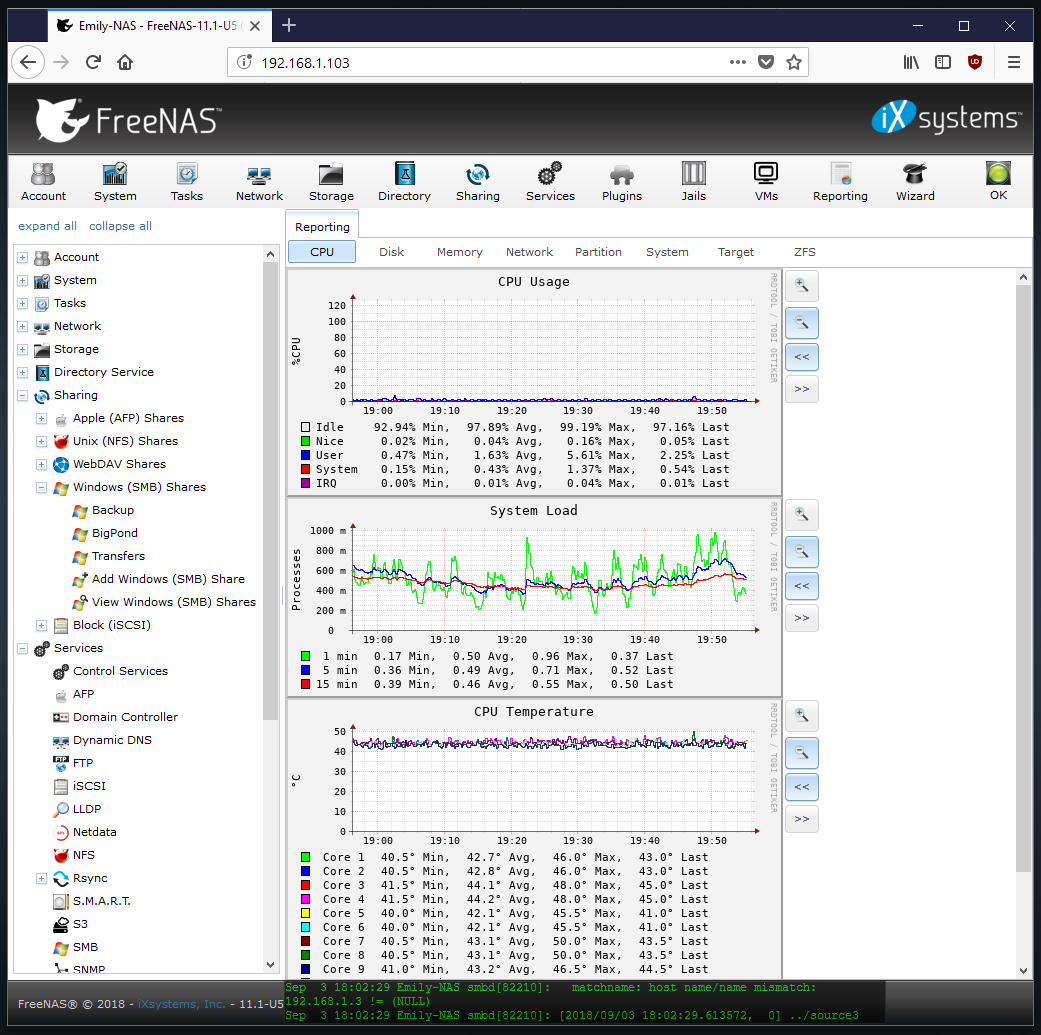This screenshot has width=1041, height=1035.
Task: Shift CPU Temperature graph back in time
Action: point(801,787)
